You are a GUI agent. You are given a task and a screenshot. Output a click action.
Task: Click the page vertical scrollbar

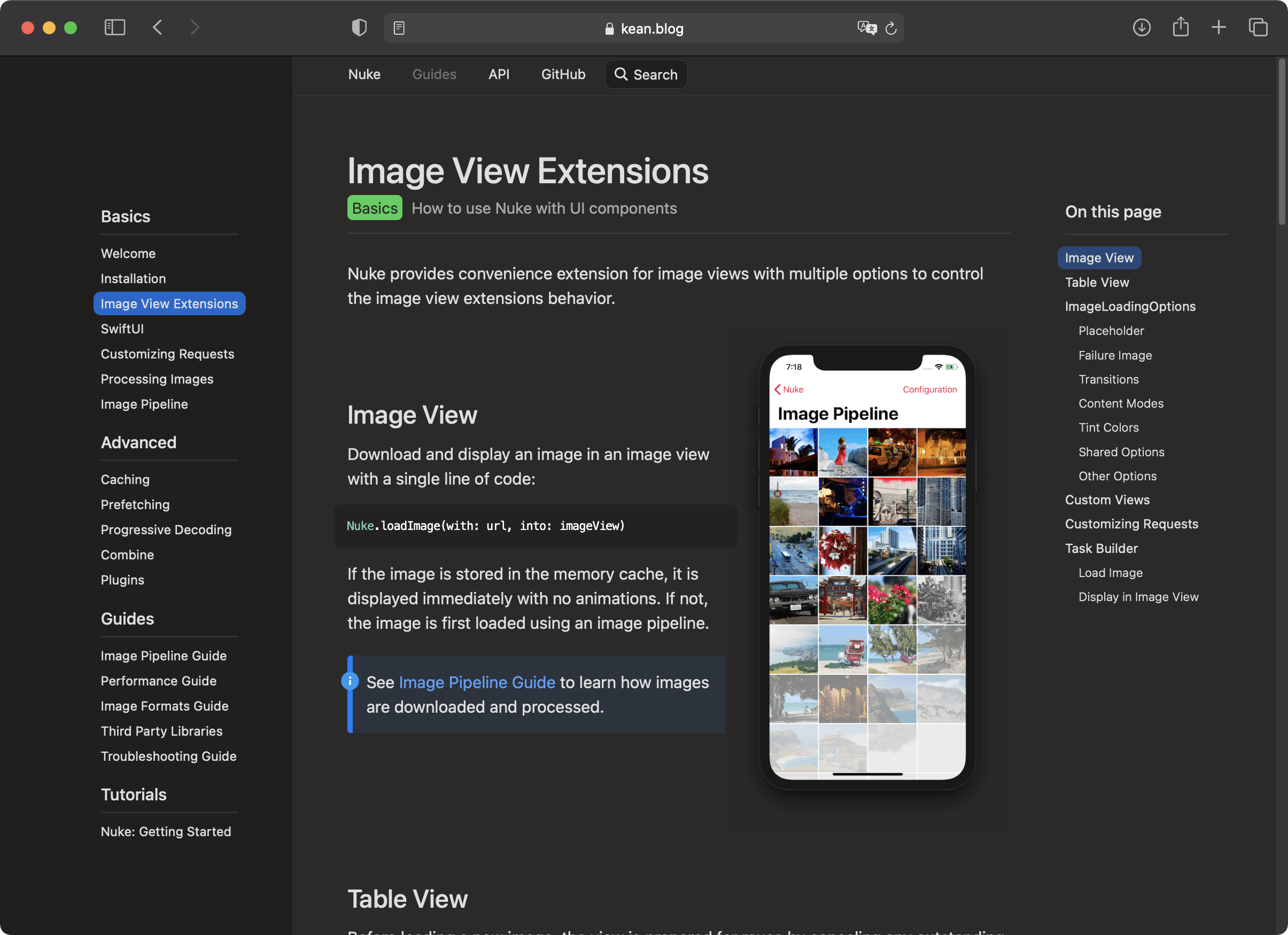(1281, 142)
